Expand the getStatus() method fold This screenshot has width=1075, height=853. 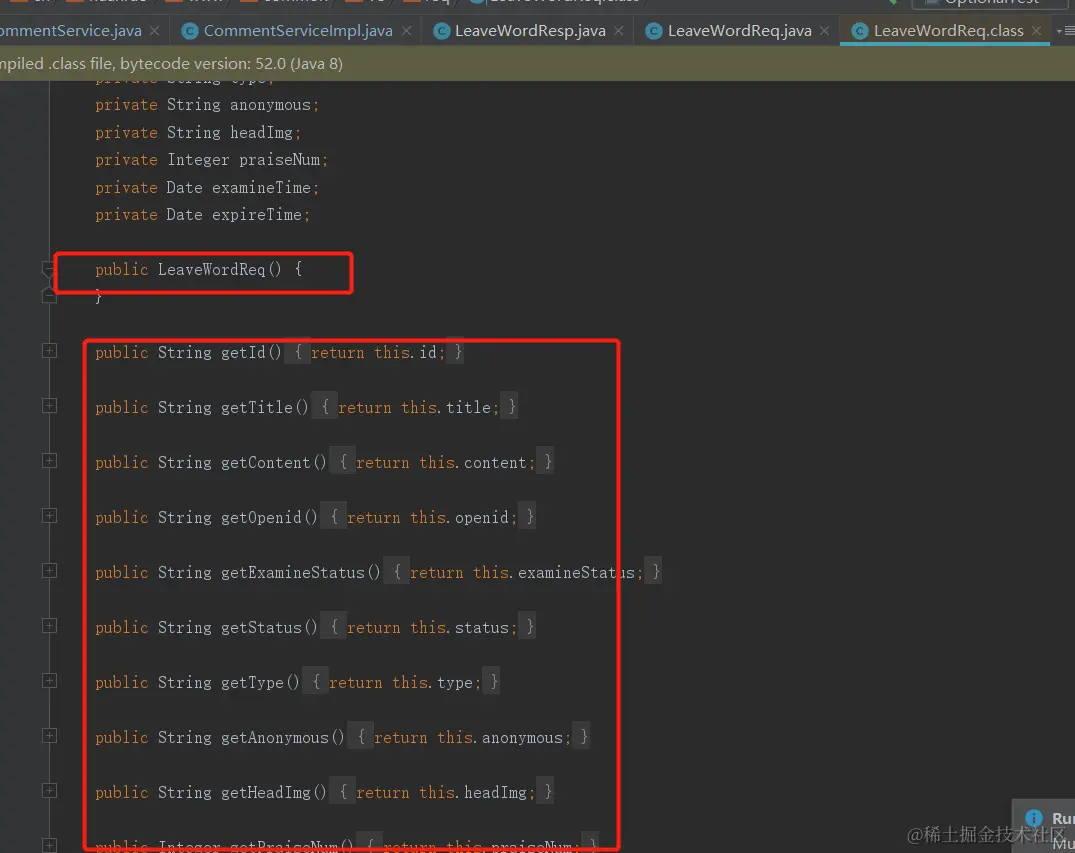point(49,626)
